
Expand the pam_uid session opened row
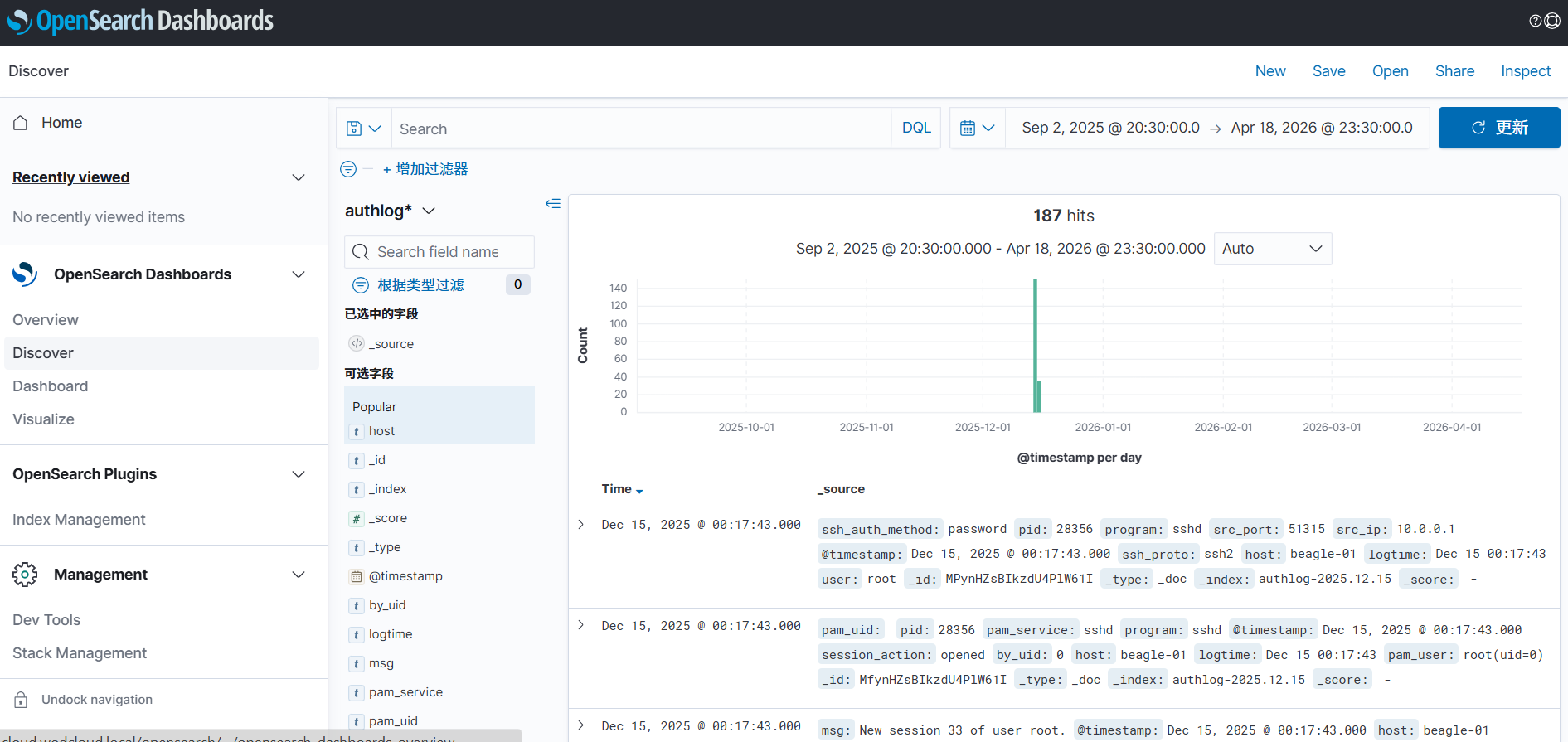point(581,625)
